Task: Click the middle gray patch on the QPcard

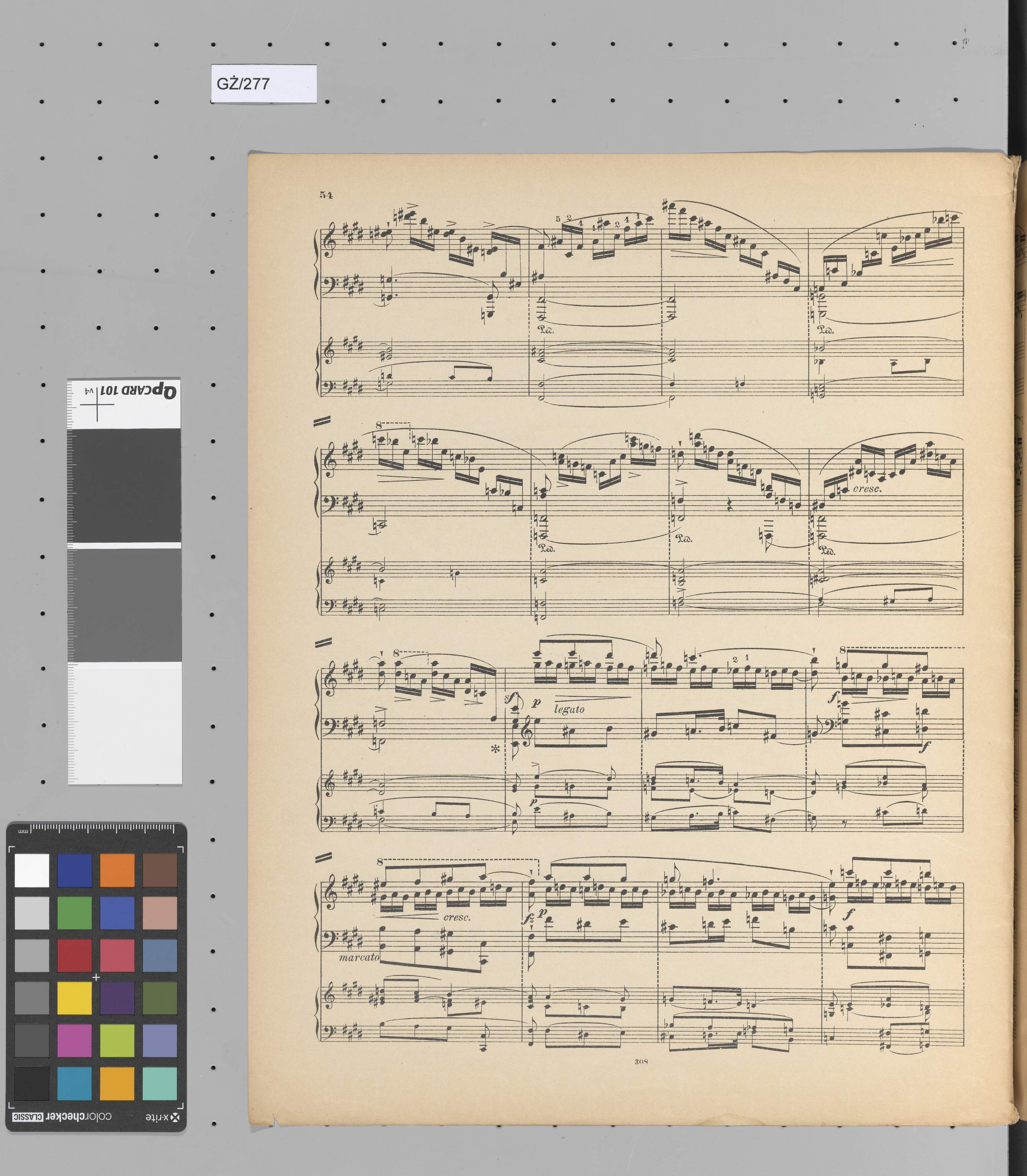Action: (x=124, y=604)
